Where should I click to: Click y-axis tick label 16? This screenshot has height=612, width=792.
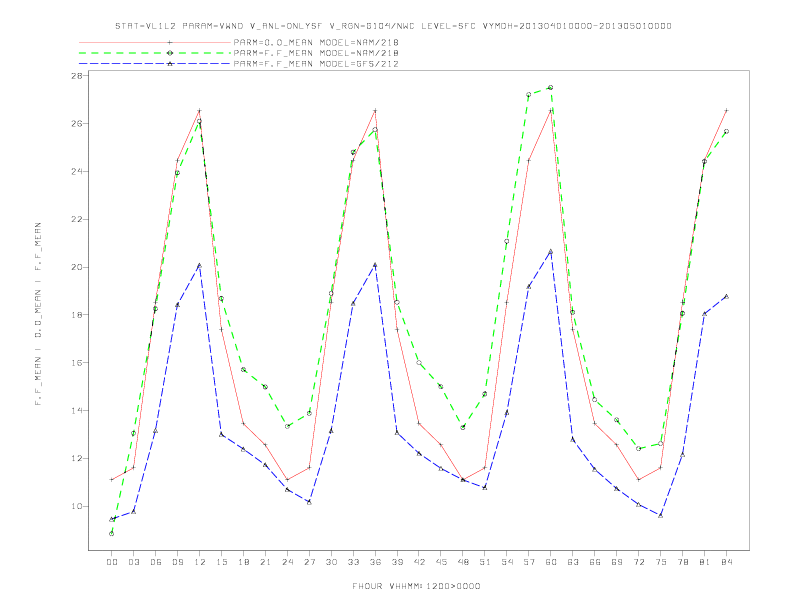pyautogui.click(x=78, y=363)
